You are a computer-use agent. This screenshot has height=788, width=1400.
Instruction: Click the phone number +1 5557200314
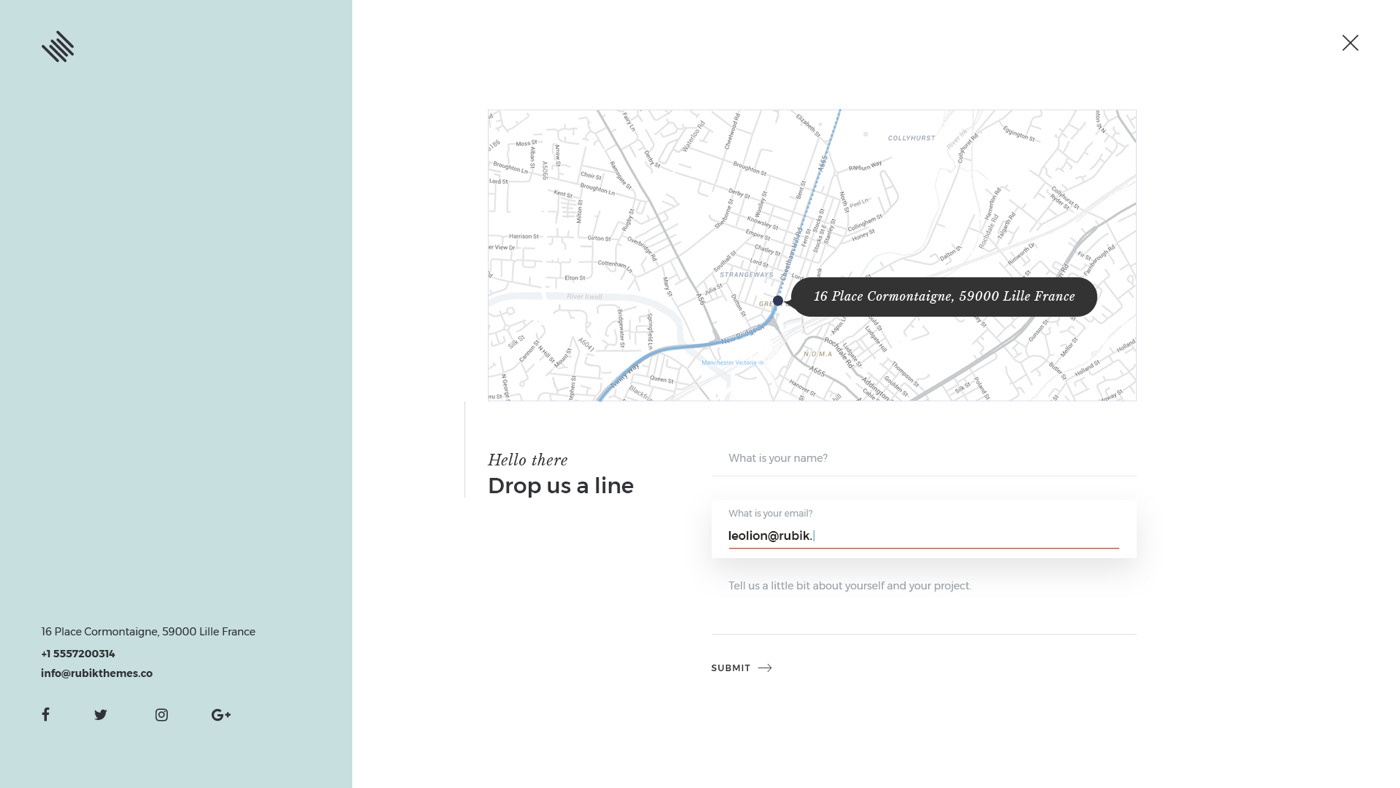[x=78, y=654]
